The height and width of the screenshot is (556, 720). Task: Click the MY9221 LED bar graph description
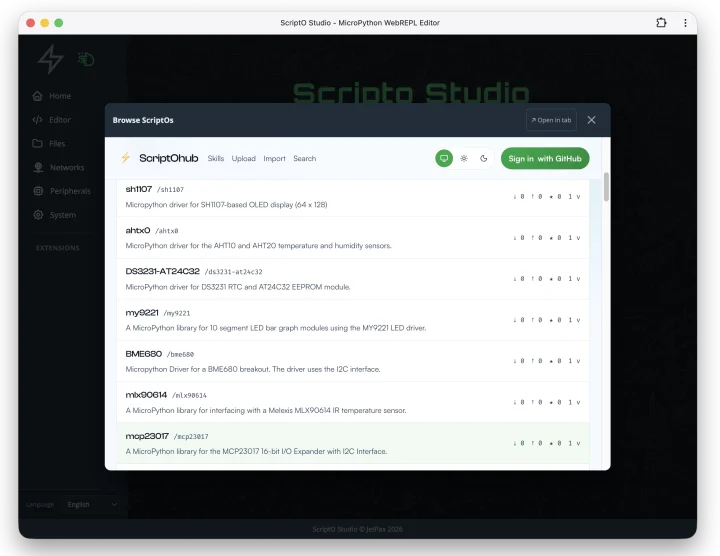276,328
